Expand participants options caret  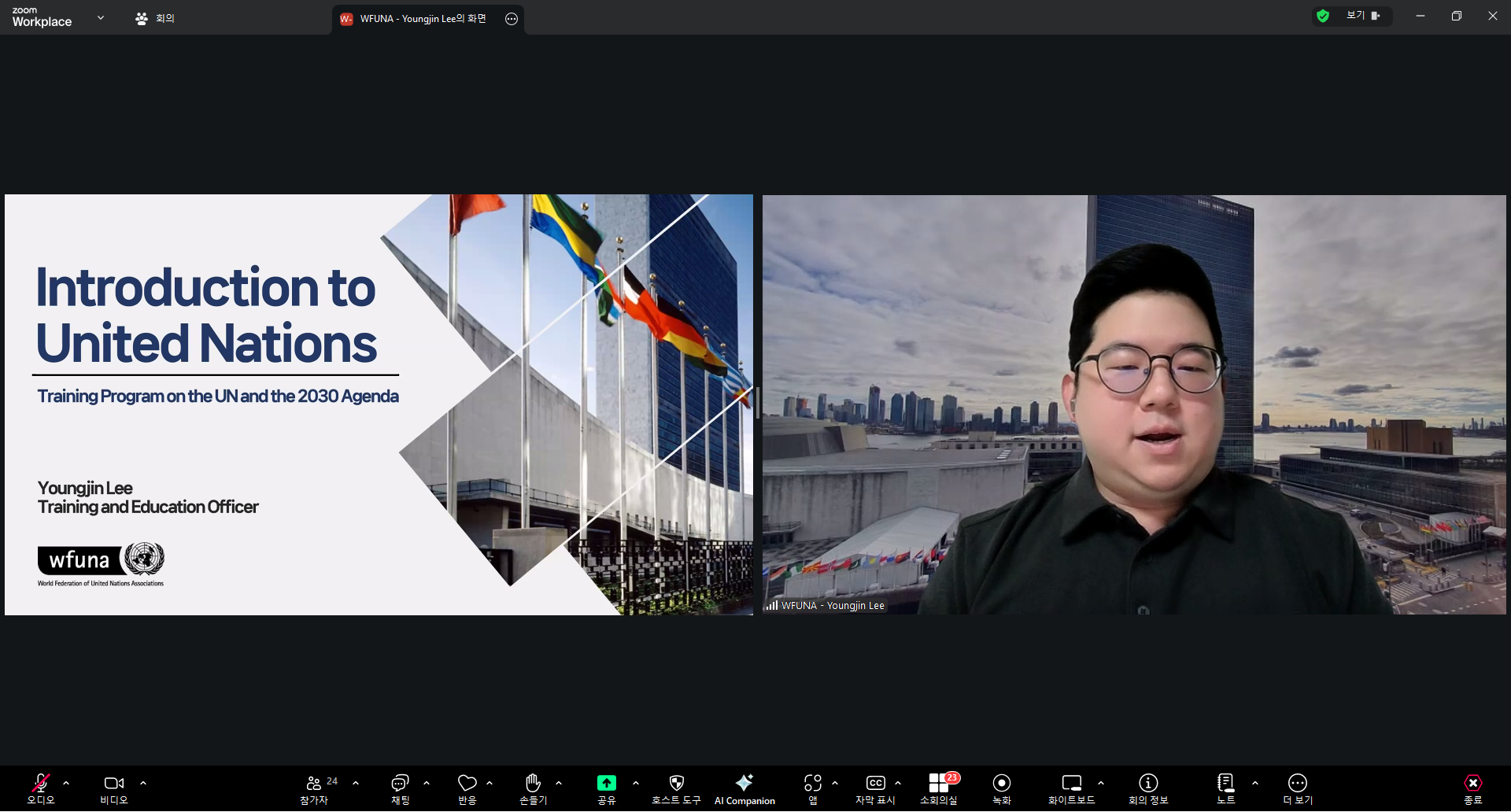[356, 783]
